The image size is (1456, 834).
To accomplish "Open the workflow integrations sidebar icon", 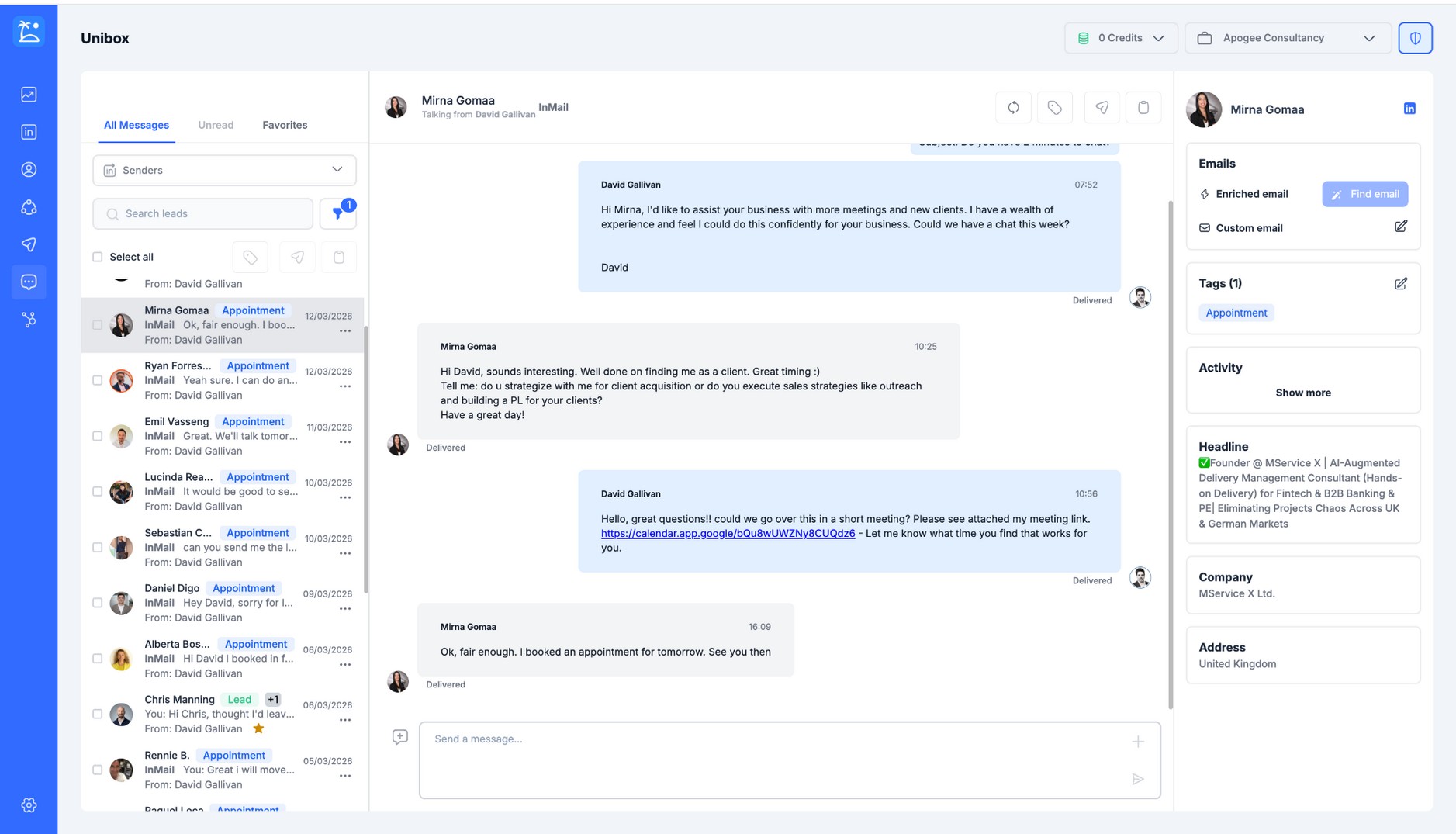I will tap(29, 320).
